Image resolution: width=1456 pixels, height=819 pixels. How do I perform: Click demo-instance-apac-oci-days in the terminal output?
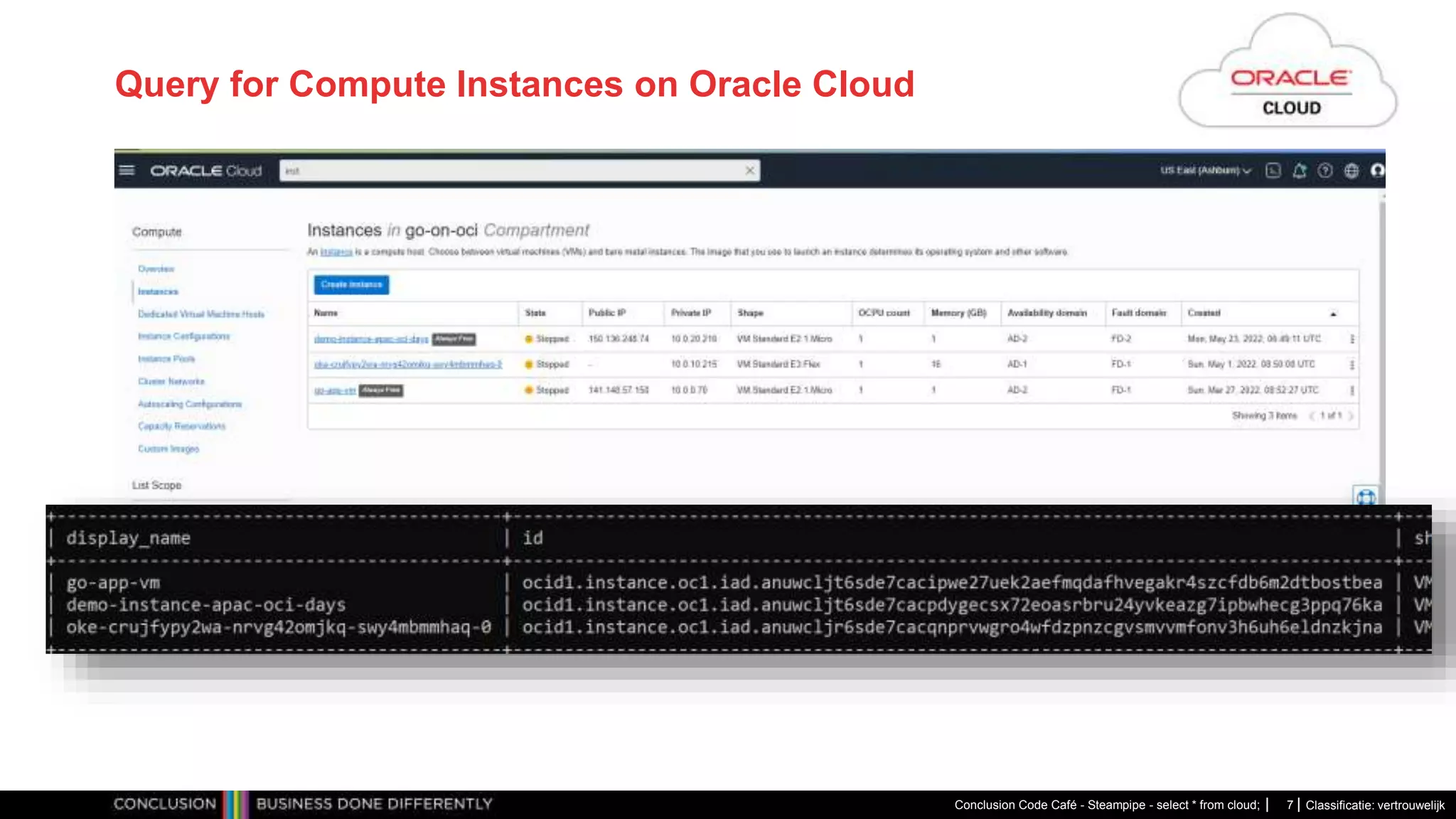coord(205,605)
